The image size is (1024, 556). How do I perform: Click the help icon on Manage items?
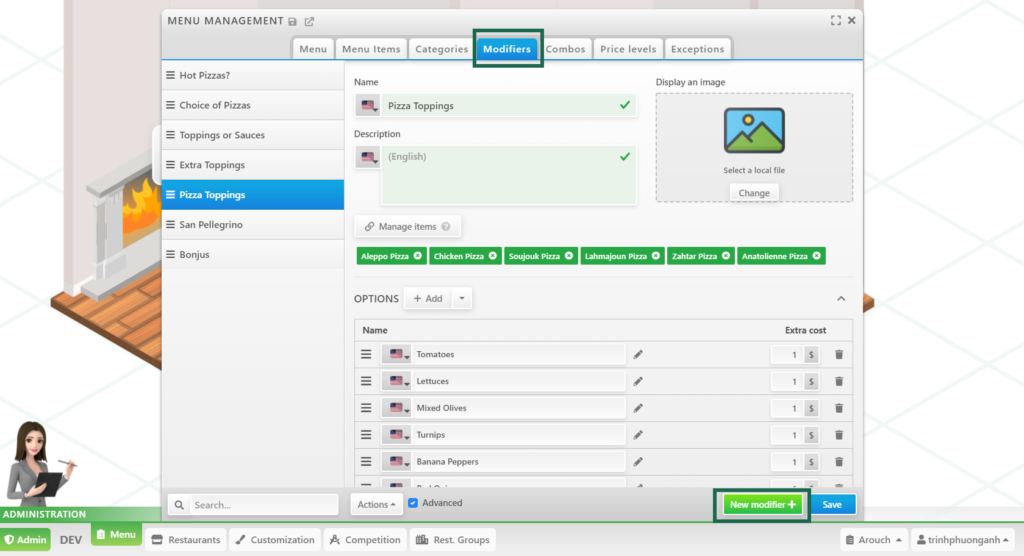[x=445, y=227]
